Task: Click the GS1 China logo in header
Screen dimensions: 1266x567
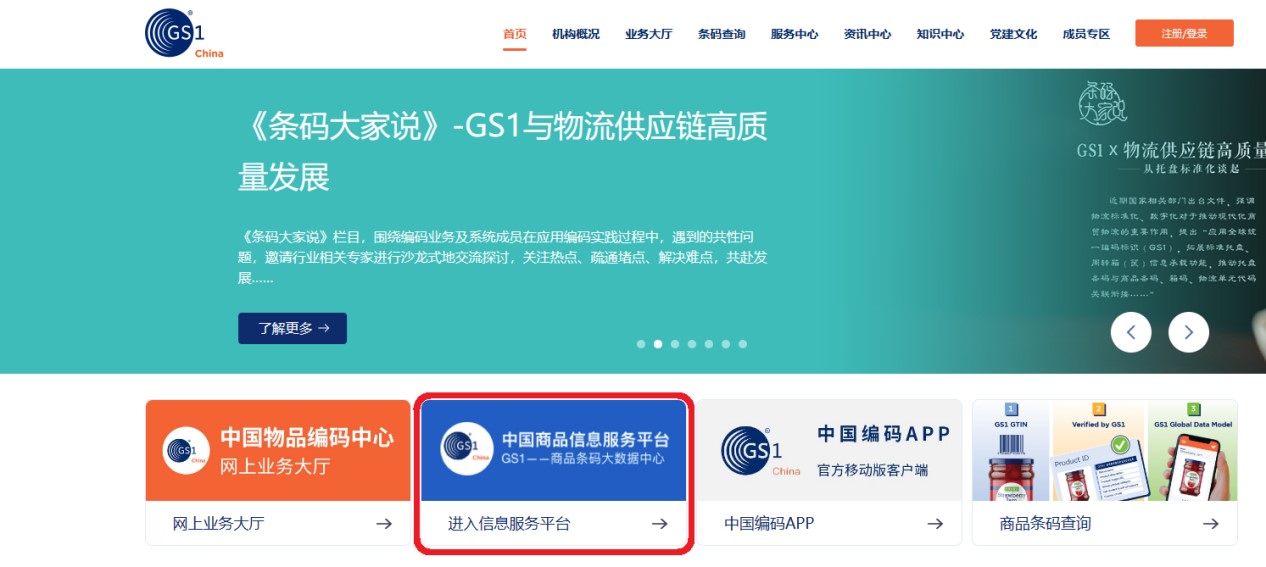Action: [x=185, y=34]
